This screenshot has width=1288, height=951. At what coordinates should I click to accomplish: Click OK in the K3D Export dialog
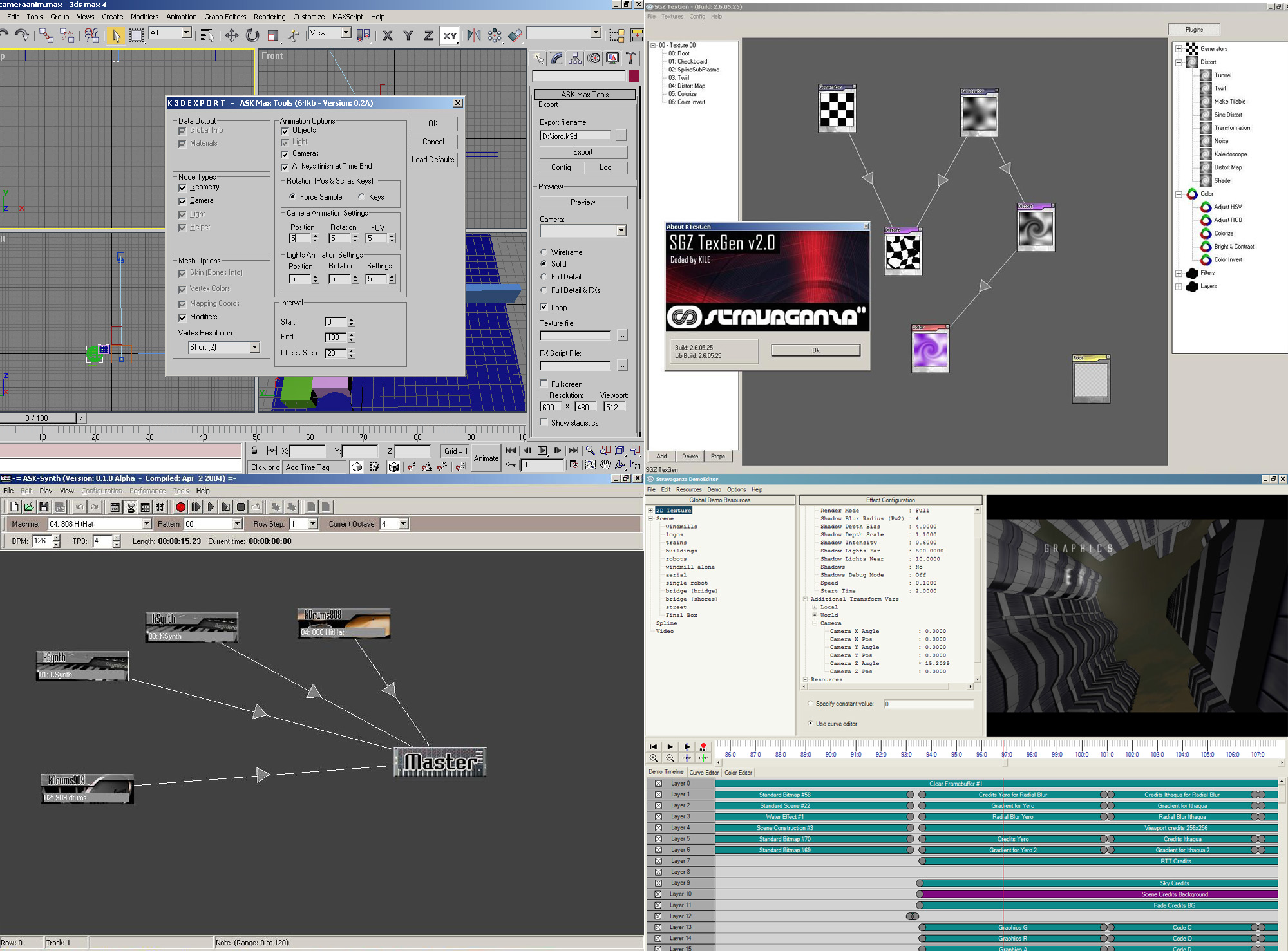433,124
